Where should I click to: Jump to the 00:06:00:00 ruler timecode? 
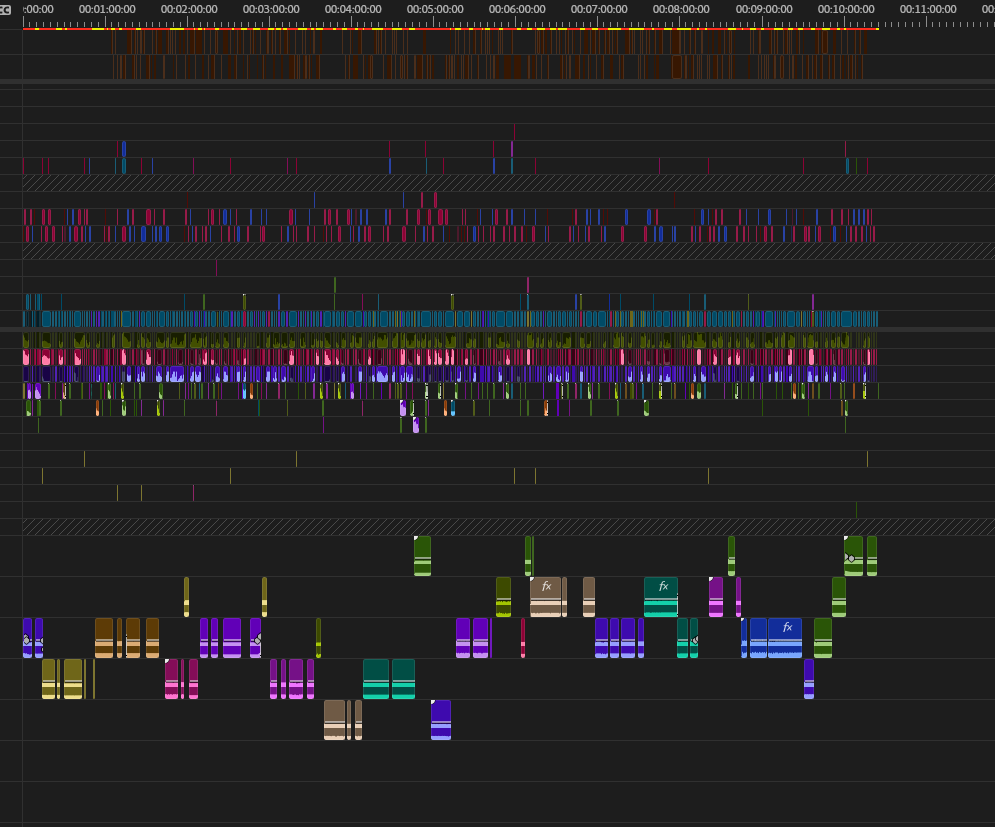517,10
